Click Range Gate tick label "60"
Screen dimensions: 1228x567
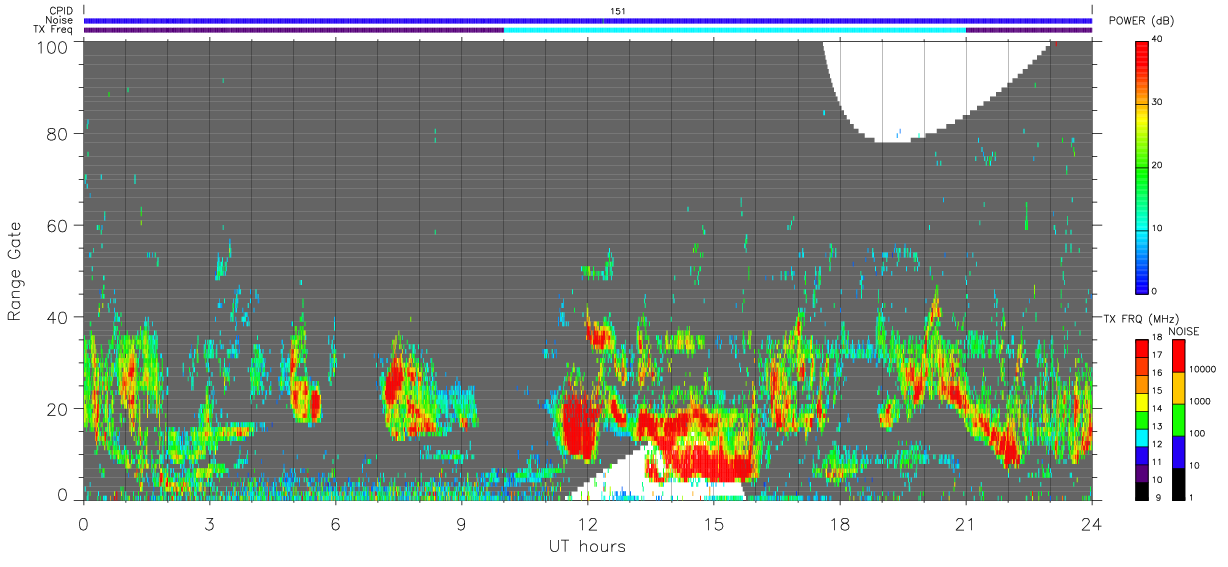[x=58, y=226]
